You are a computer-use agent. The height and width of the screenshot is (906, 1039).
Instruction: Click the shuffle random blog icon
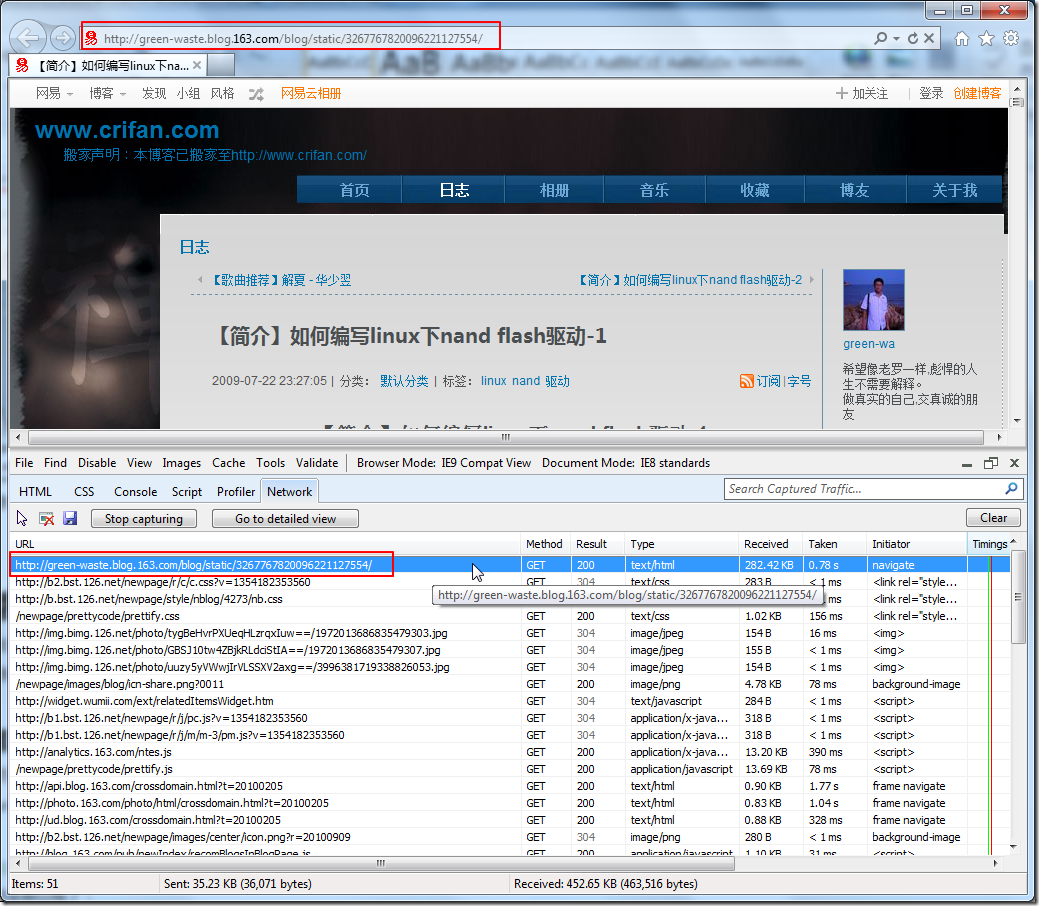(256, 94)
